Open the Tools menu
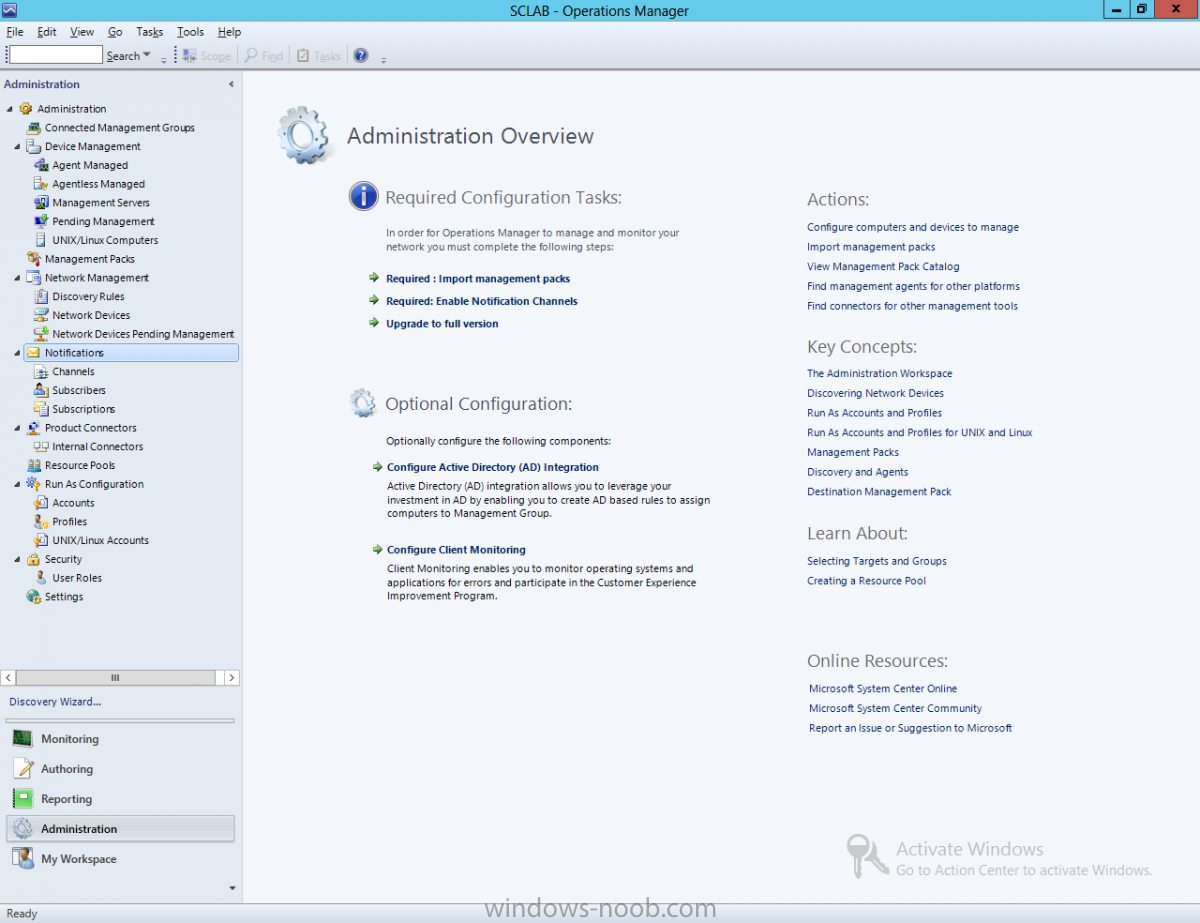Viewport: 1200px width, 923px height. coord(190,32)
